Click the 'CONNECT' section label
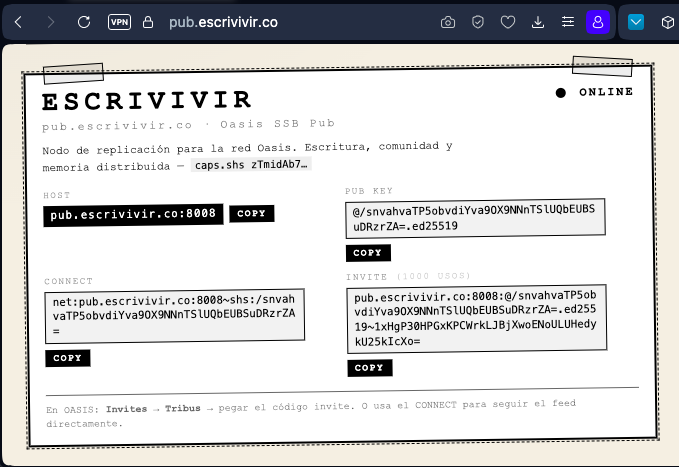 click(x=68, y=281)
